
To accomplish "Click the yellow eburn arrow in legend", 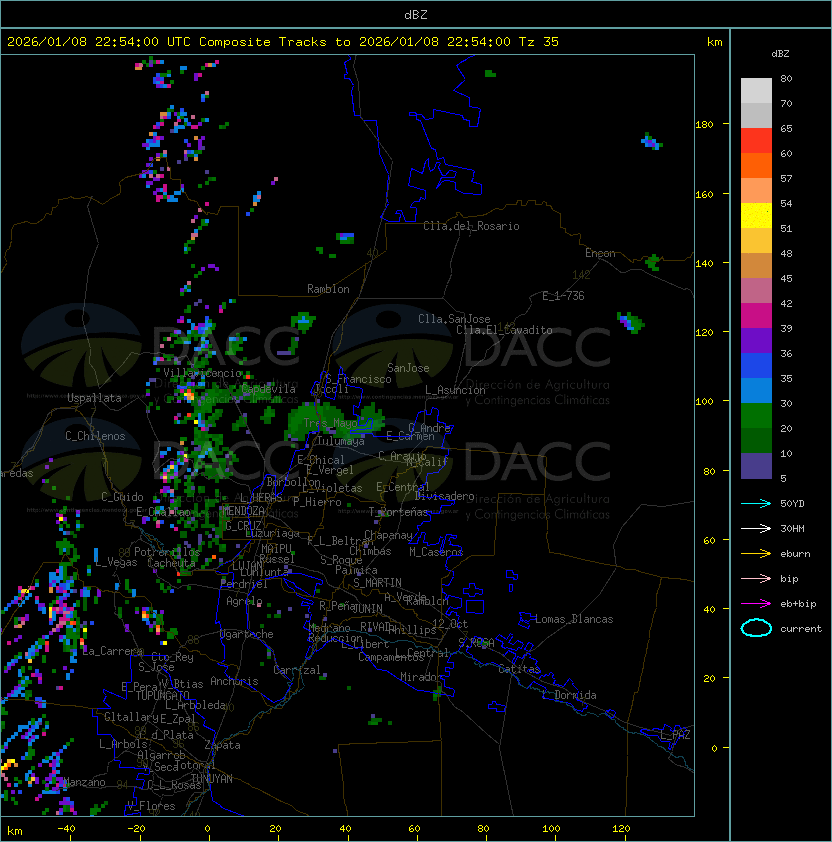I will click(756, 554).
